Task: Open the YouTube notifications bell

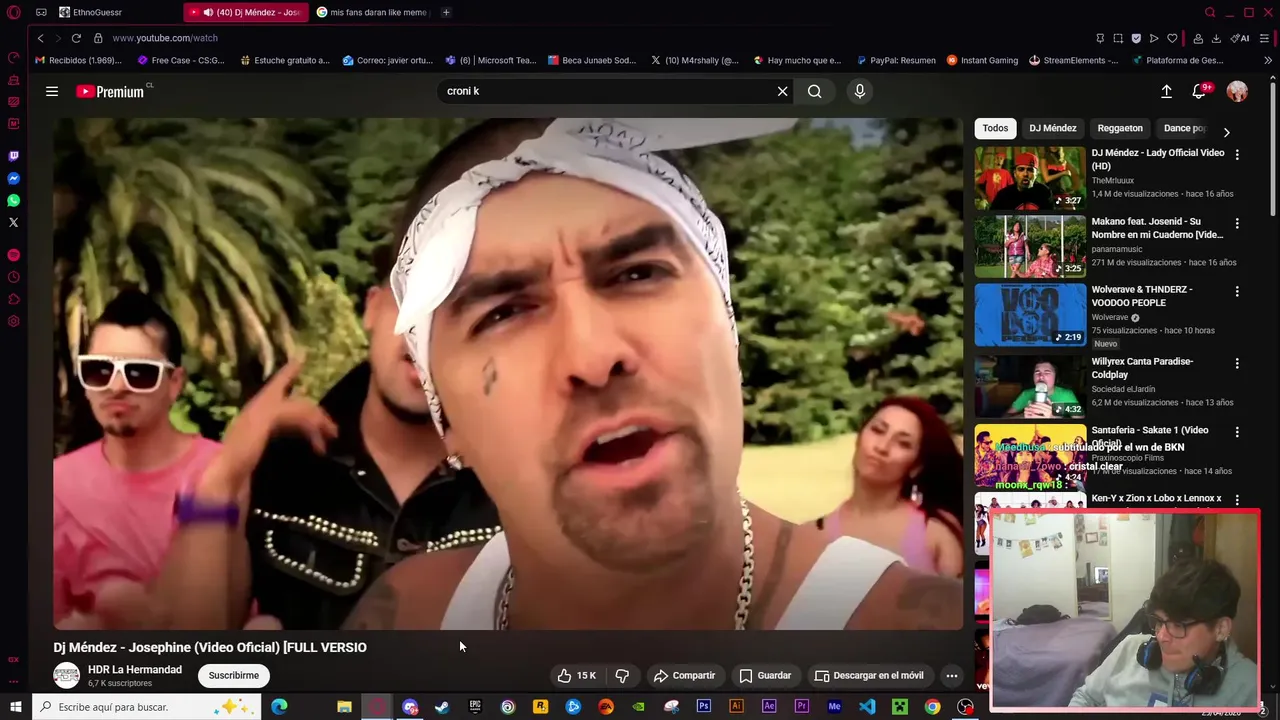Action: tap(1199, 91)
